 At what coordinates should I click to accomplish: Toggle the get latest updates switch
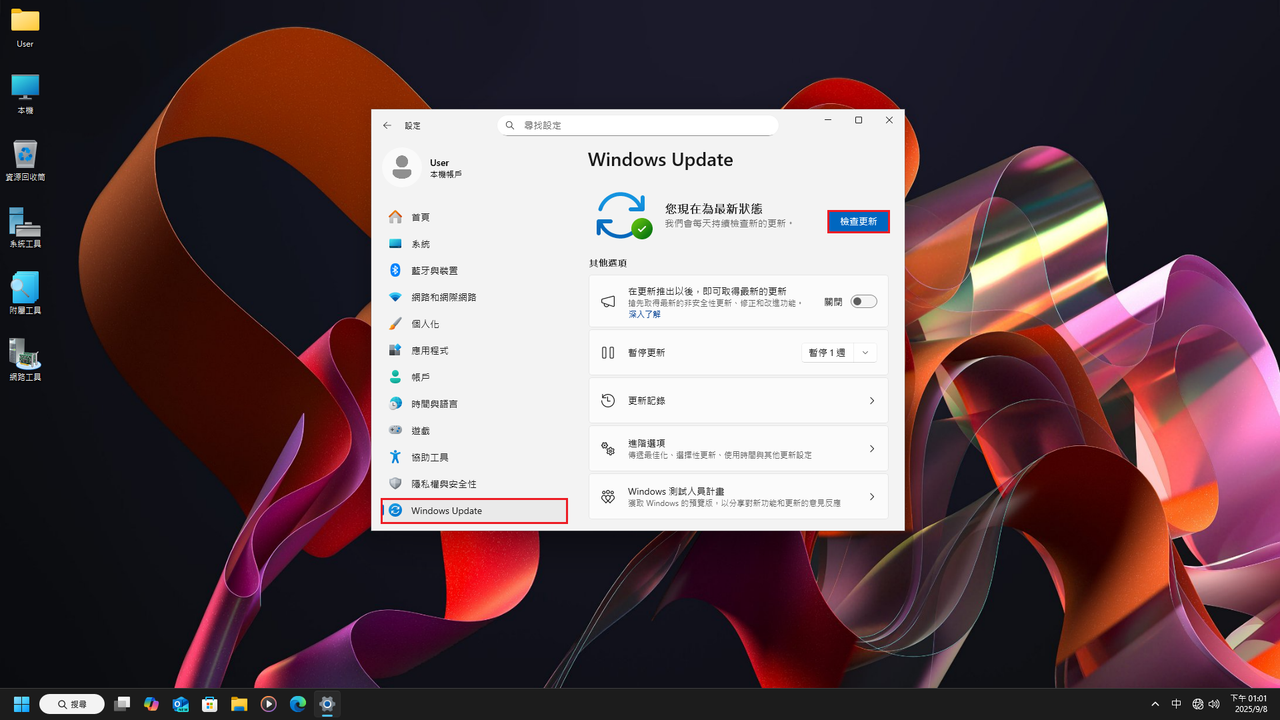click(x=863, y=301)
